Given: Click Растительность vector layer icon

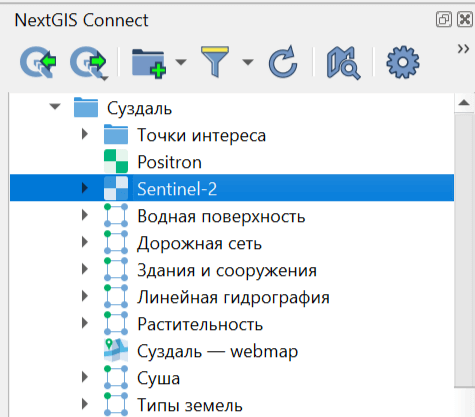Looking at the screenshot, I should coord(116,323).
